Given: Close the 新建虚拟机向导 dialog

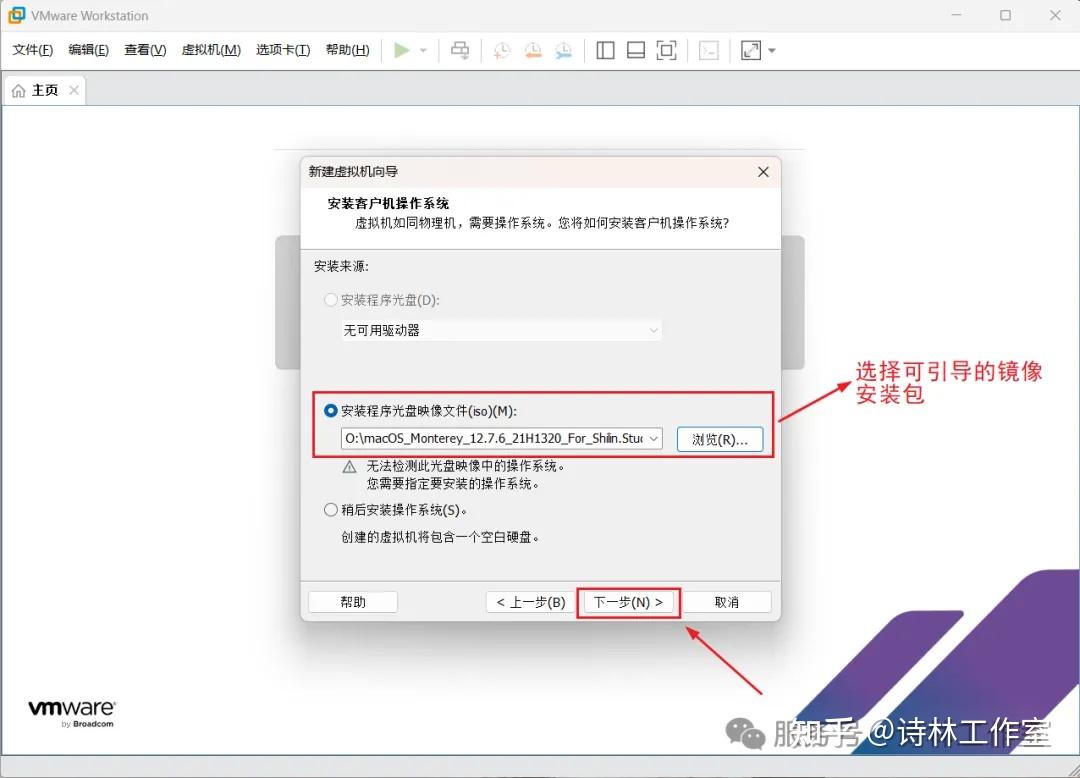Looking at the screenshot, I should [763, 171].
